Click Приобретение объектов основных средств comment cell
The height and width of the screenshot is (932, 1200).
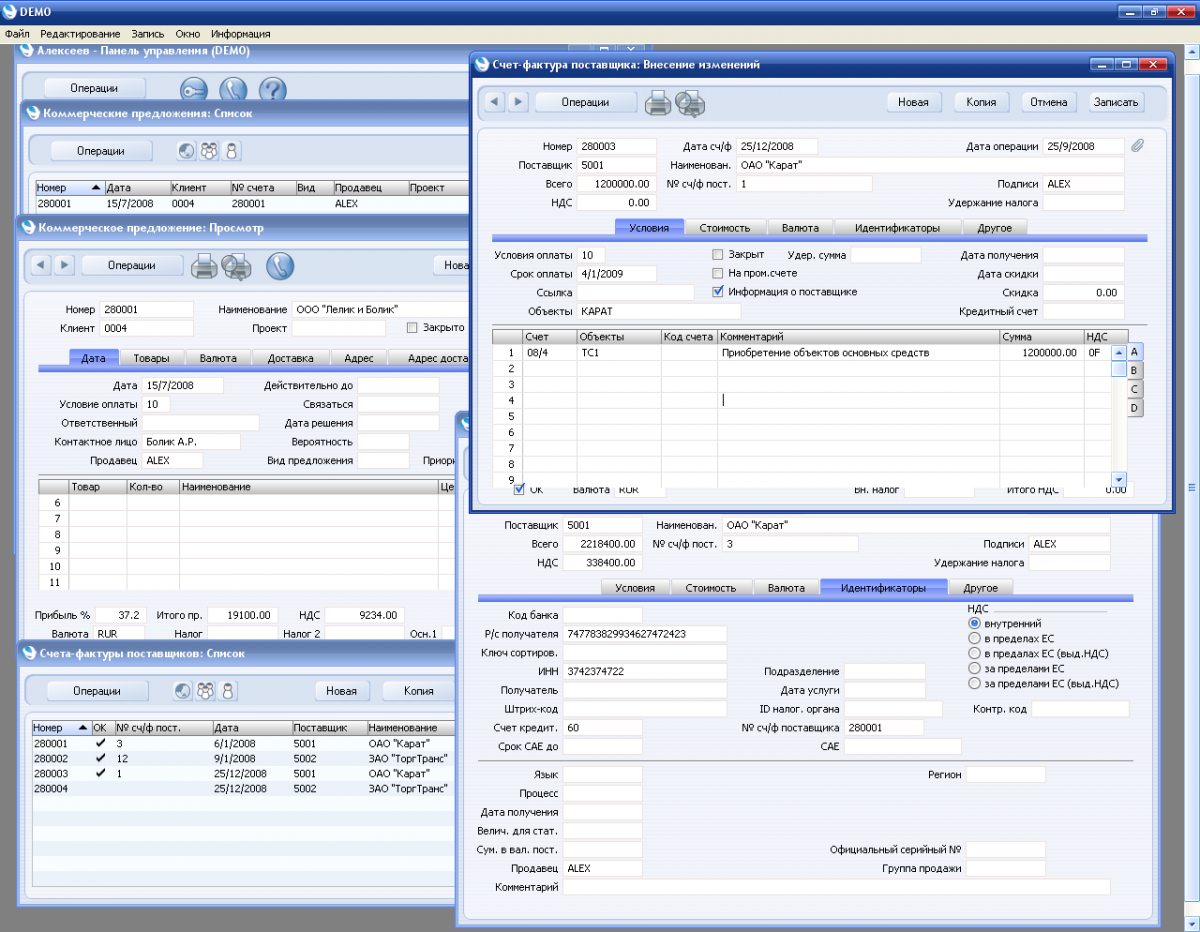pos(859,353)
